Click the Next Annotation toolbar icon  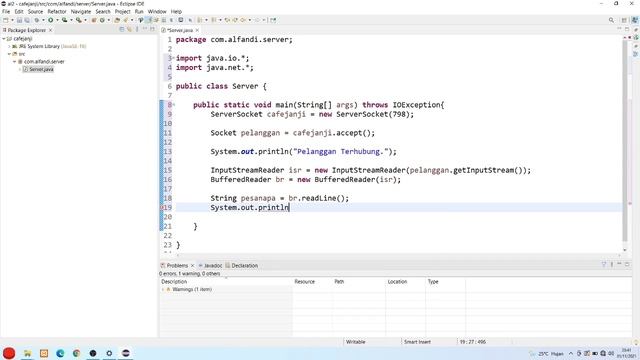(x=200, y=20)
